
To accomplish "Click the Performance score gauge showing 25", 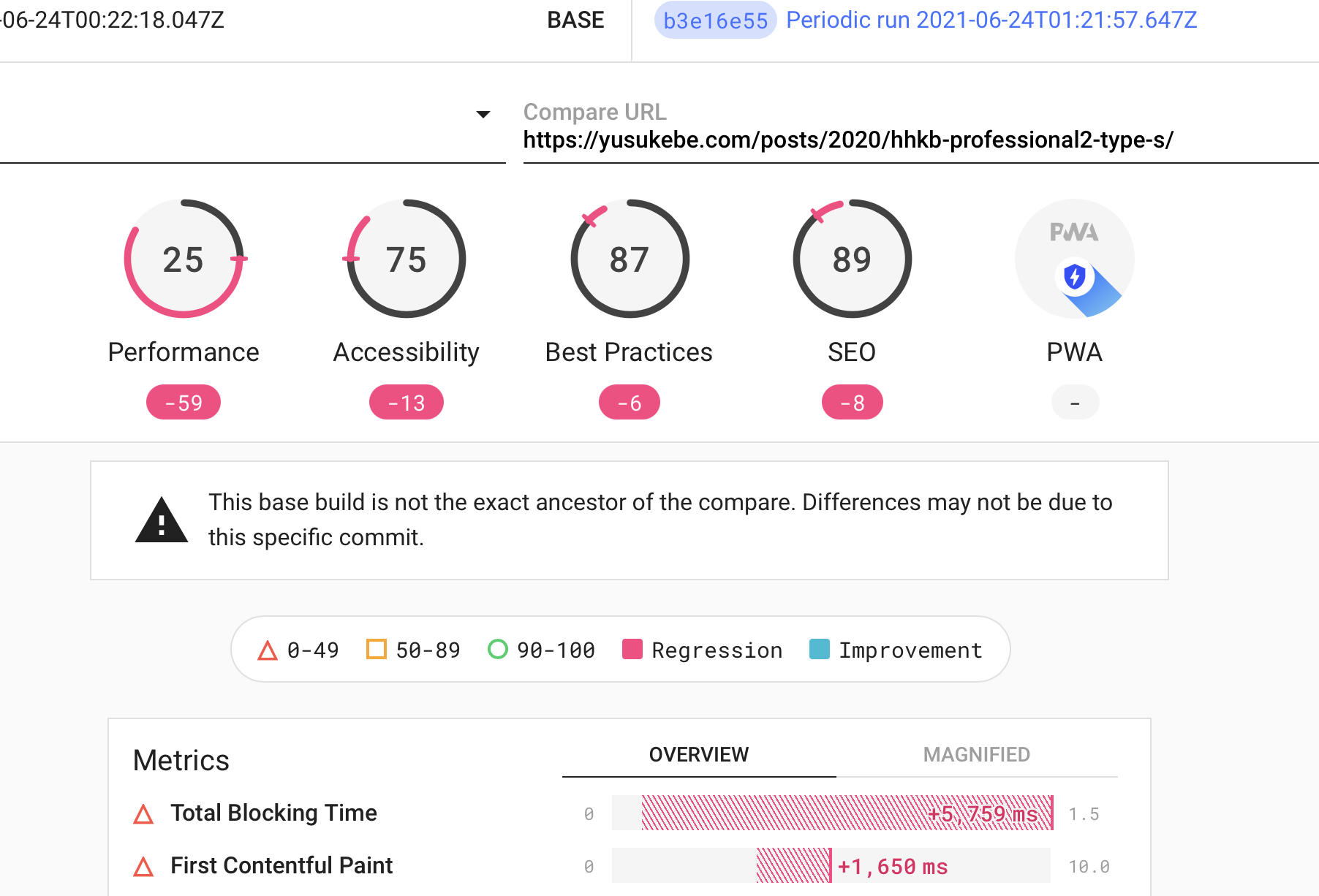I will (x=184, y=259).
